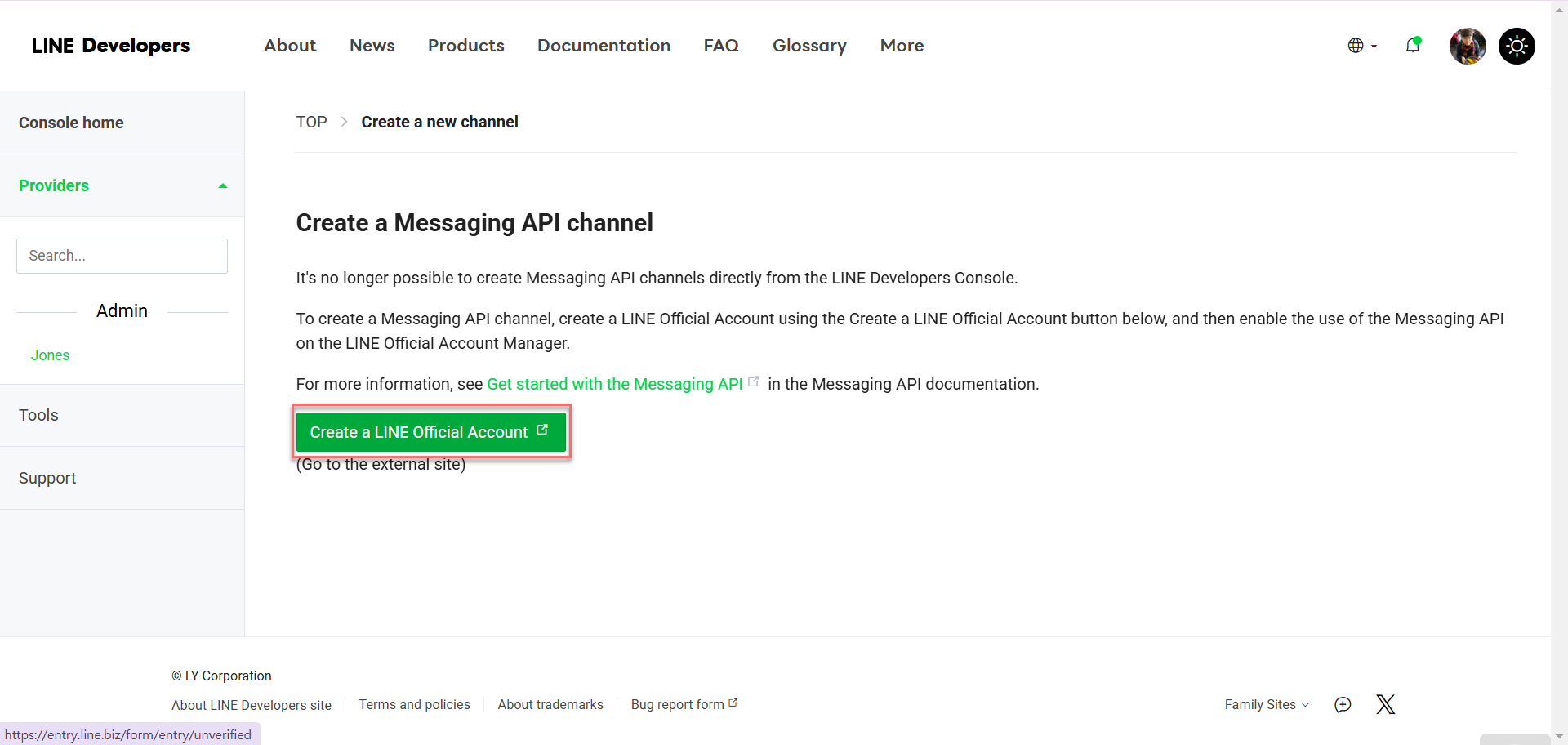Open the News menu item
1568x745 pixels.
coord(372,46)
